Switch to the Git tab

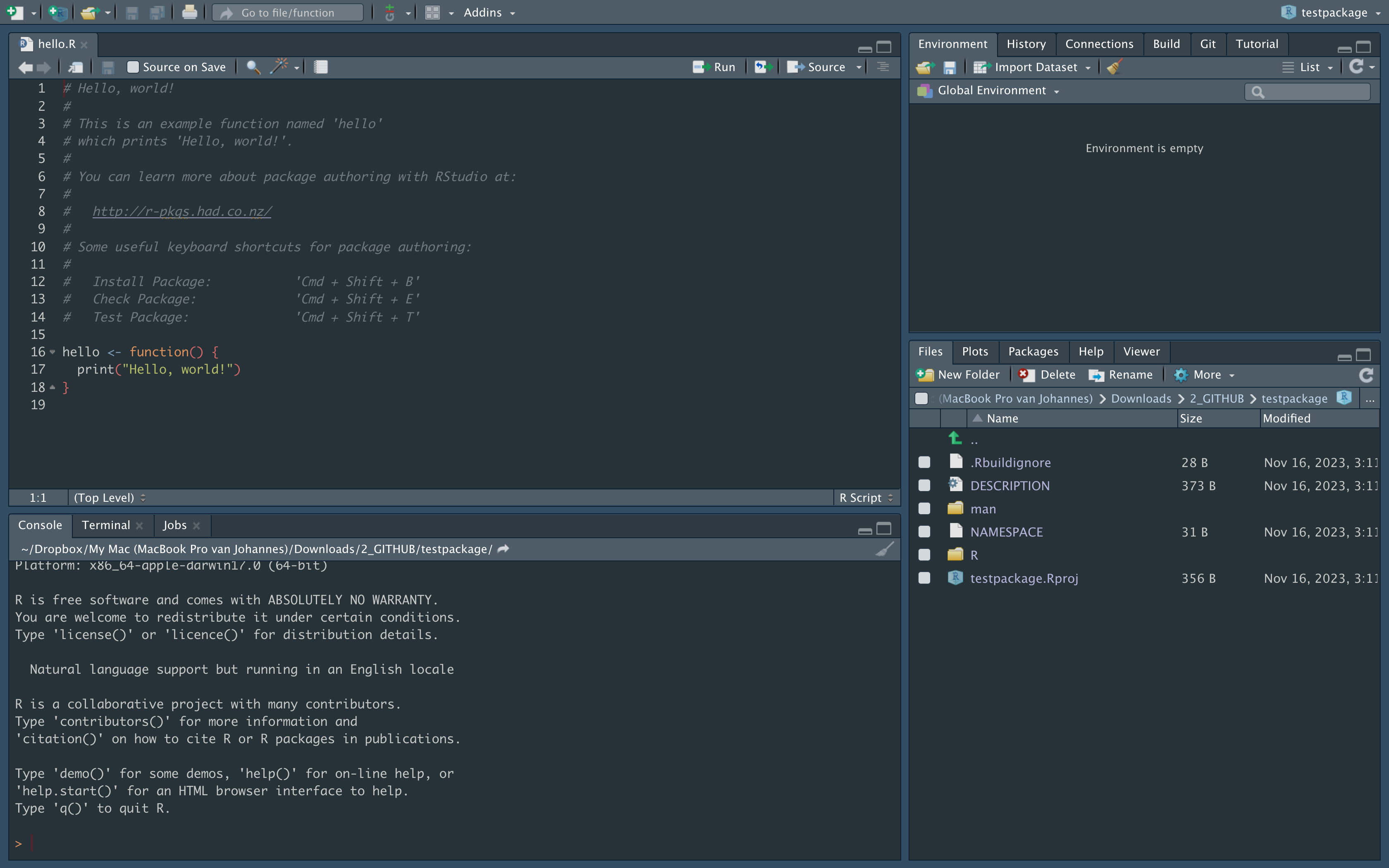[1207, 44]
